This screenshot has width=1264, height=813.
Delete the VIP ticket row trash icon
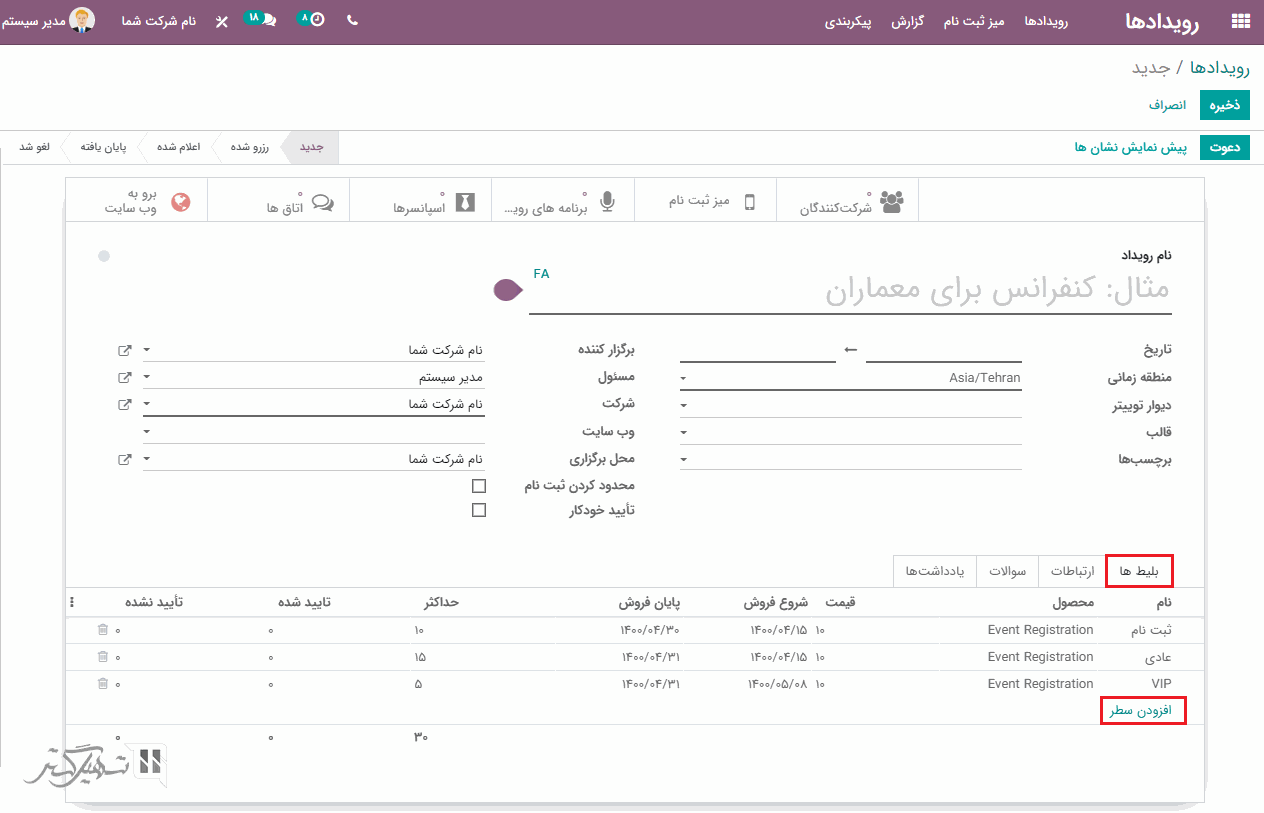(103, 683)
